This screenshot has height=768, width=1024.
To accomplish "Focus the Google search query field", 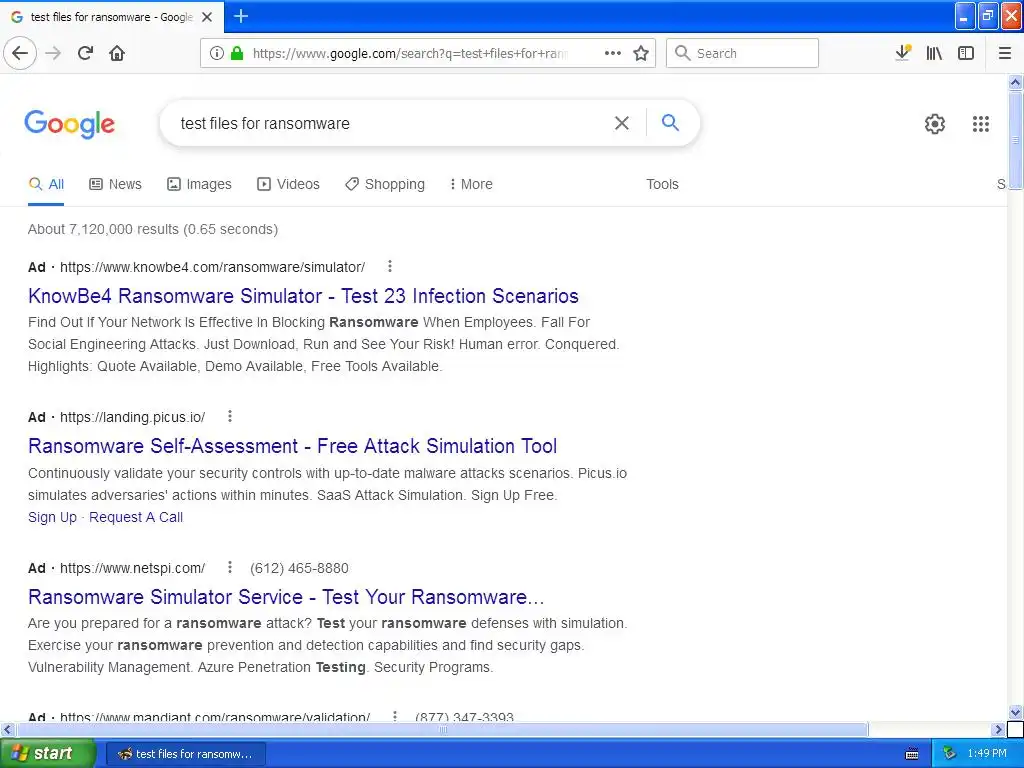I will click(x=392, y=123).
